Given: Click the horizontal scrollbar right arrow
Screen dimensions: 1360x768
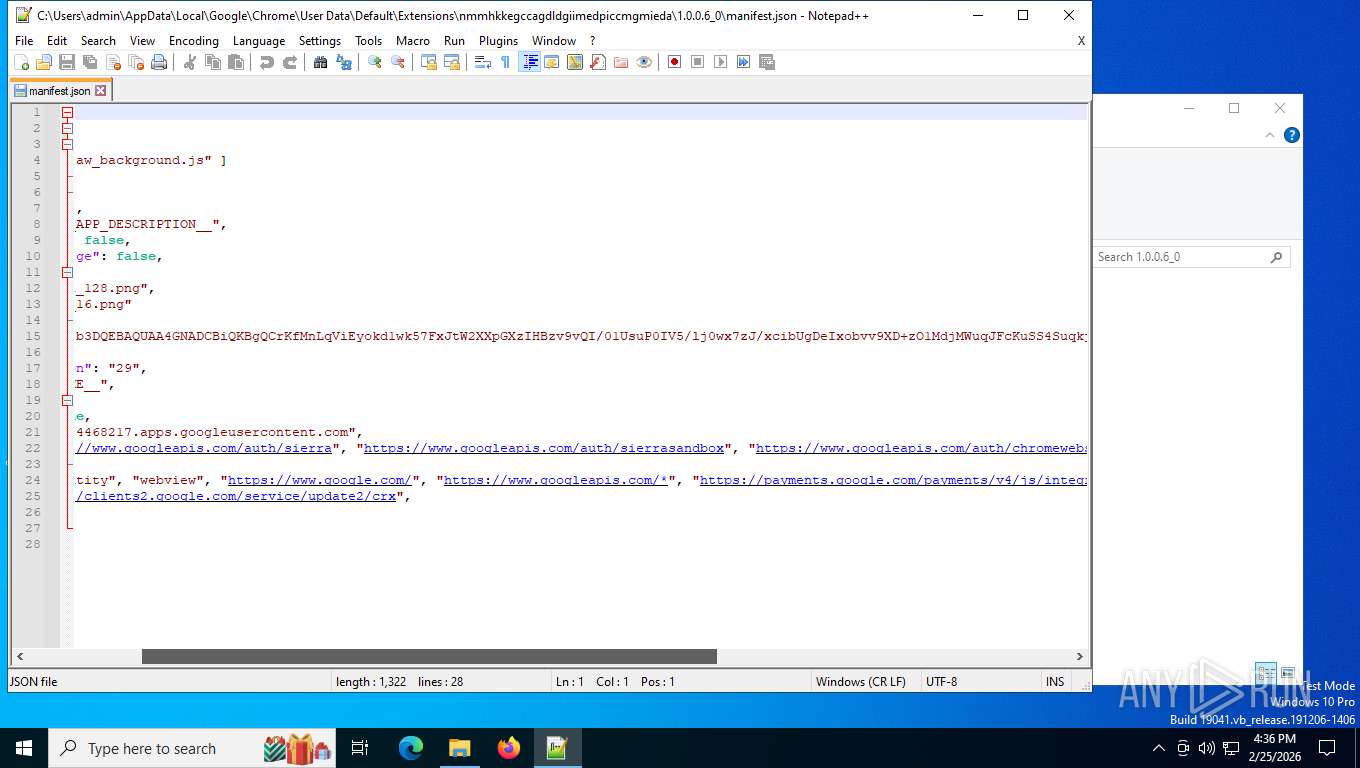Looking at the screenshot, I should click(1080, 657).
